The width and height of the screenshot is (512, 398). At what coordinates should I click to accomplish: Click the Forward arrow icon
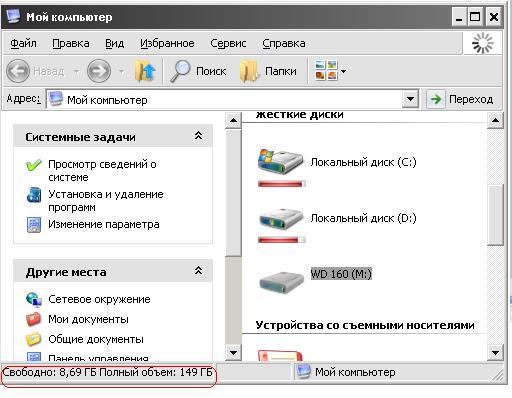coord(99,71)
